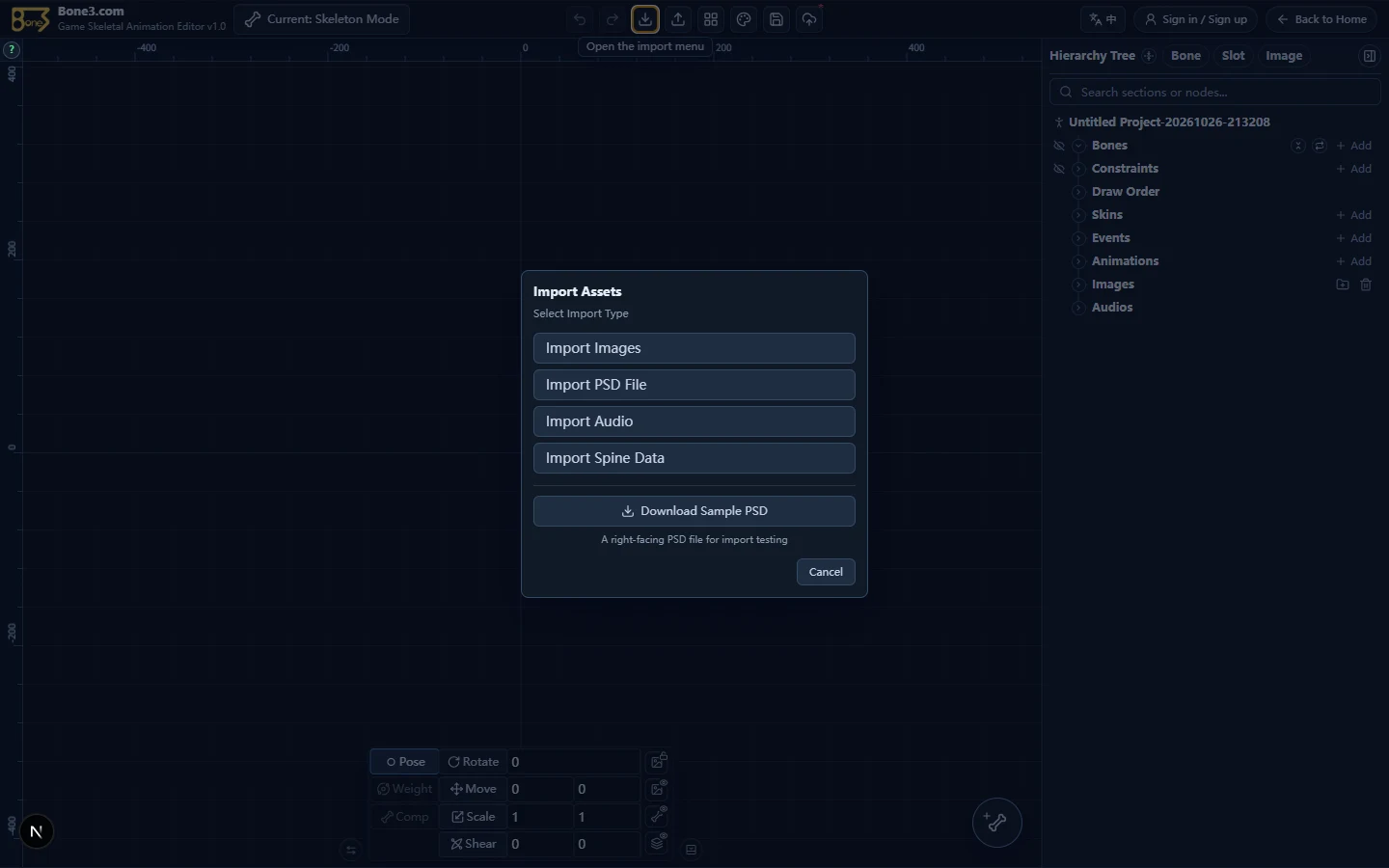1389x868 pixels.
Task: Choose Import Images option
Action: click(694, 348)
